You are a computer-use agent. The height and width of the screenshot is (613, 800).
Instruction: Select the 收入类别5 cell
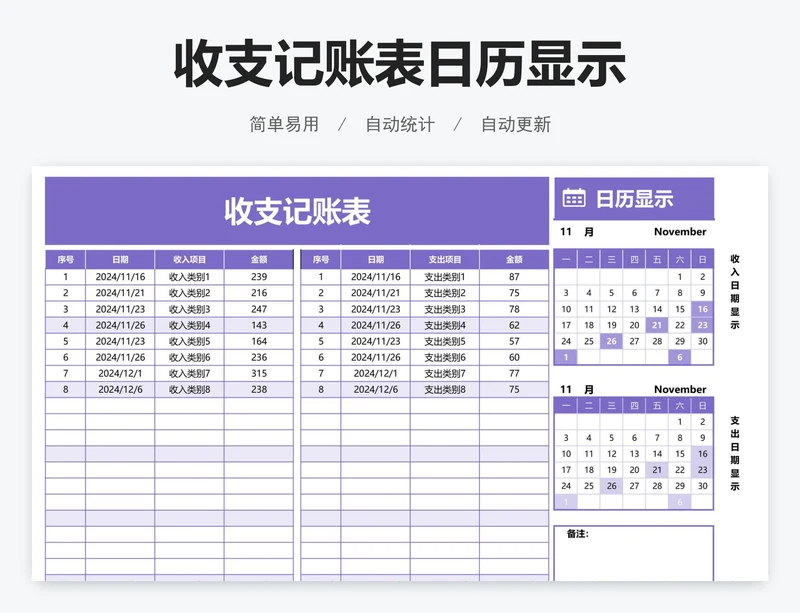click(189, 341)
